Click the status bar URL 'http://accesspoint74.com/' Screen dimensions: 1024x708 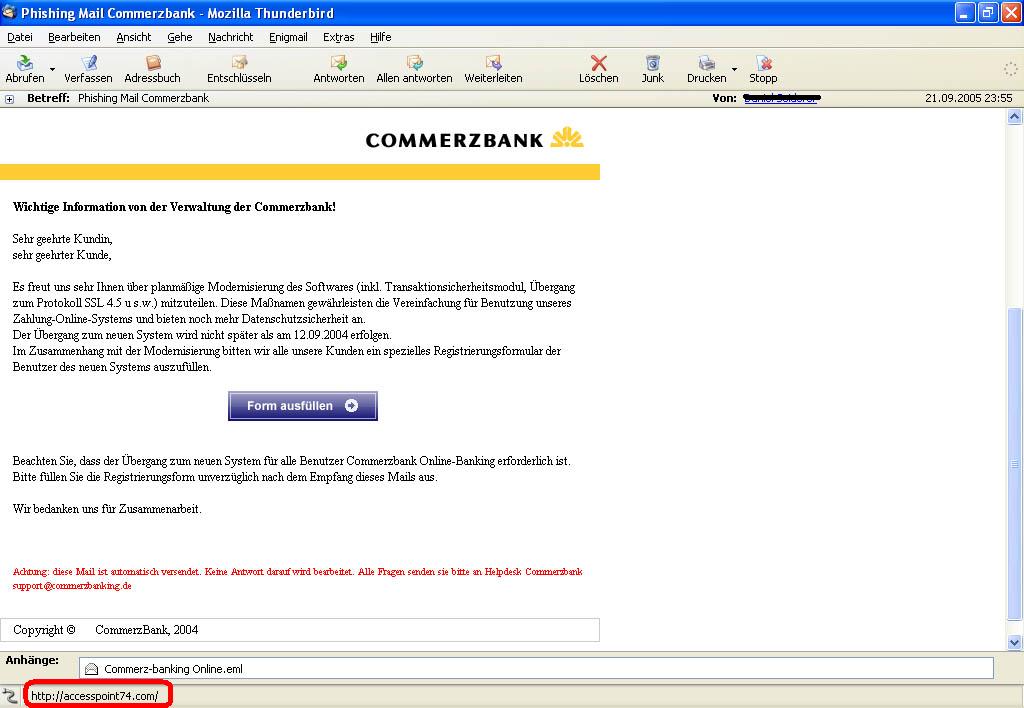(95, 696)
